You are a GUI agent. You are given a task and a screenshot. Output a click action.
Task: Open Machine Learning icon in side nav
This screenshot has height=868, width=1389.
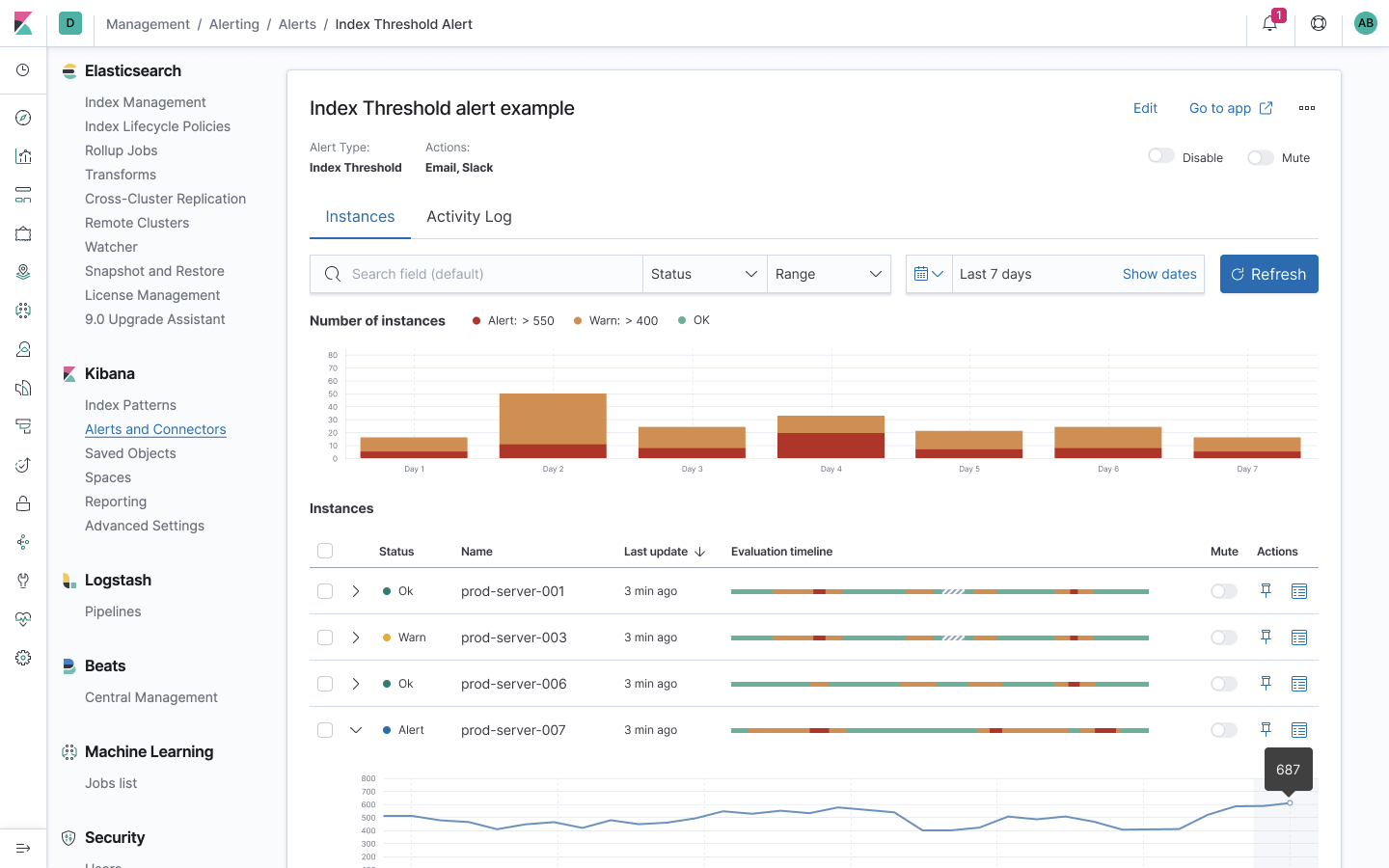(x=23, y=311)
